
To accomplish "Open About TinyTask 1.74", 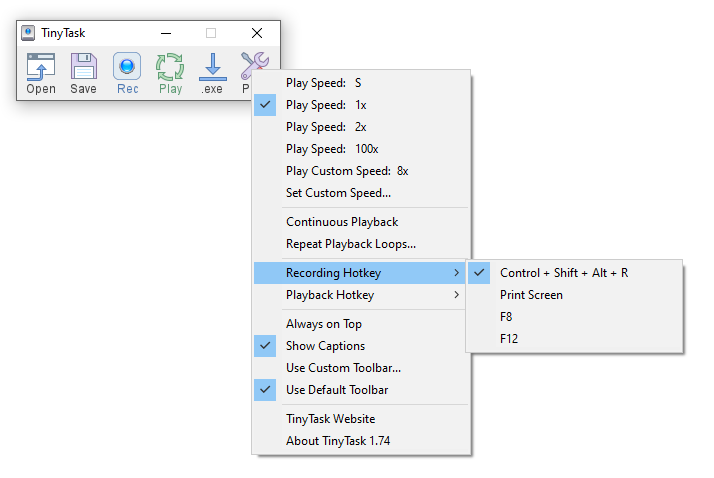I will (362, 441).
